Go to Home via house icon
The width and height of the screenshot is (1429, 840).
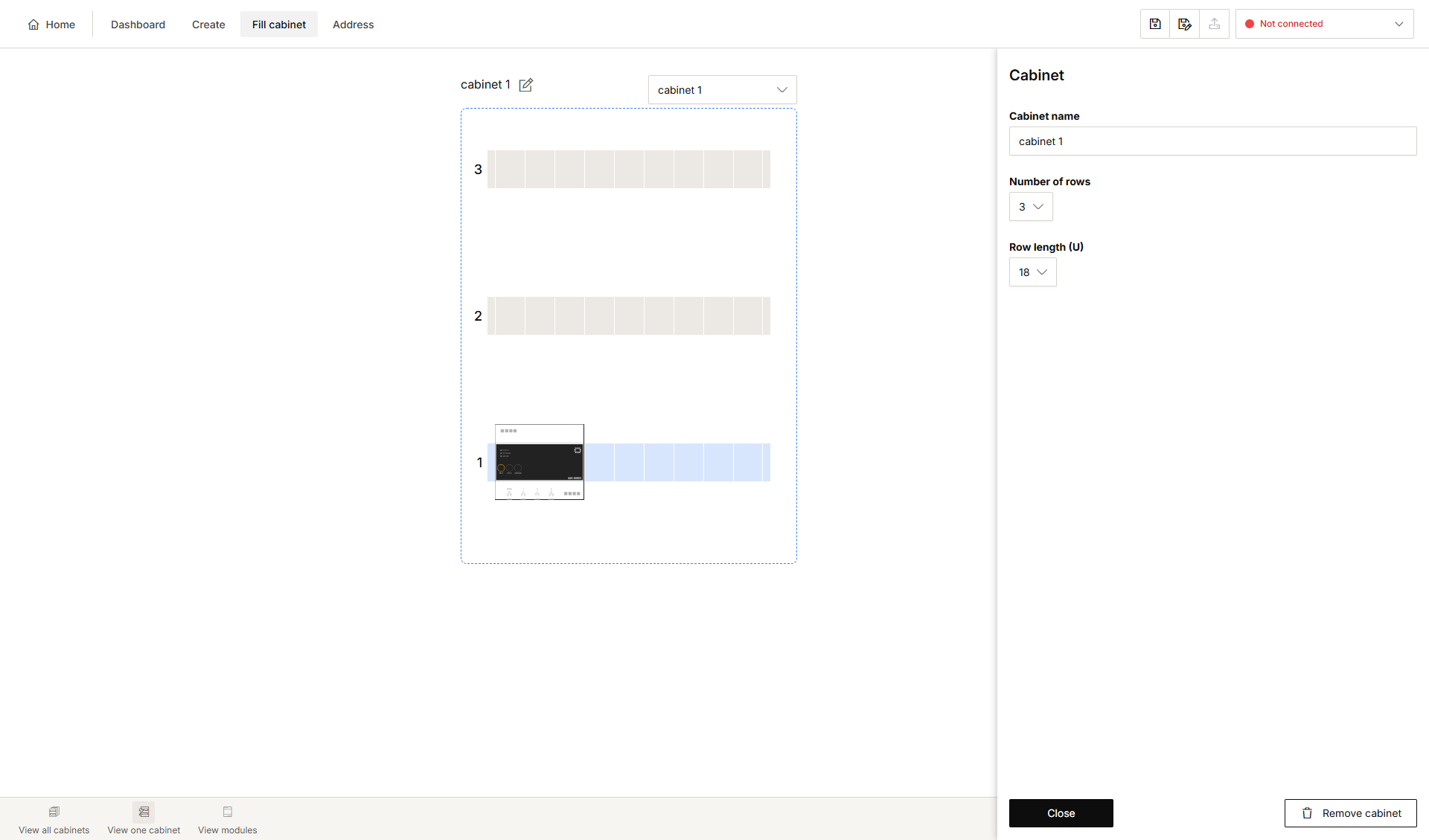point(33,25)
